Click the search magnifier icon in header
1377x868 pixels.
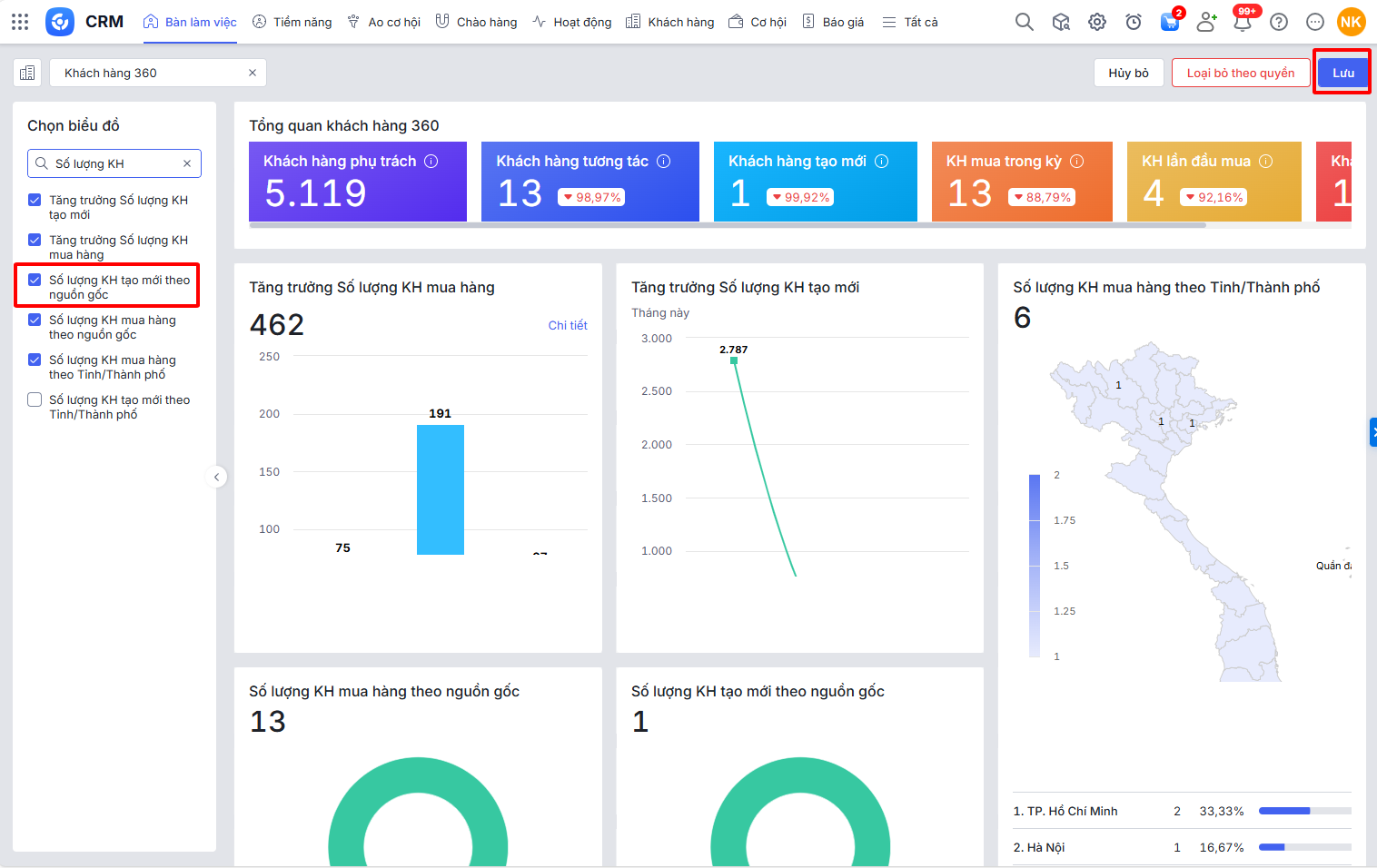pyautogui.click(x=1024, y=22)
